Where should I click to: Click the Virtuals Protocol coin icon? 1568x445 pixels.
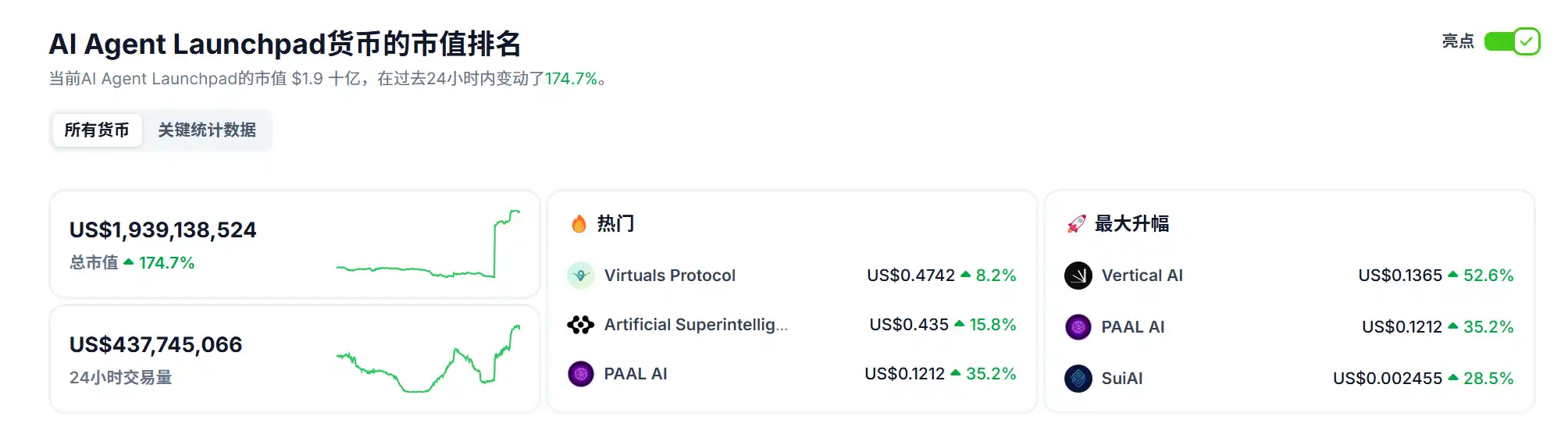[580, 276]
